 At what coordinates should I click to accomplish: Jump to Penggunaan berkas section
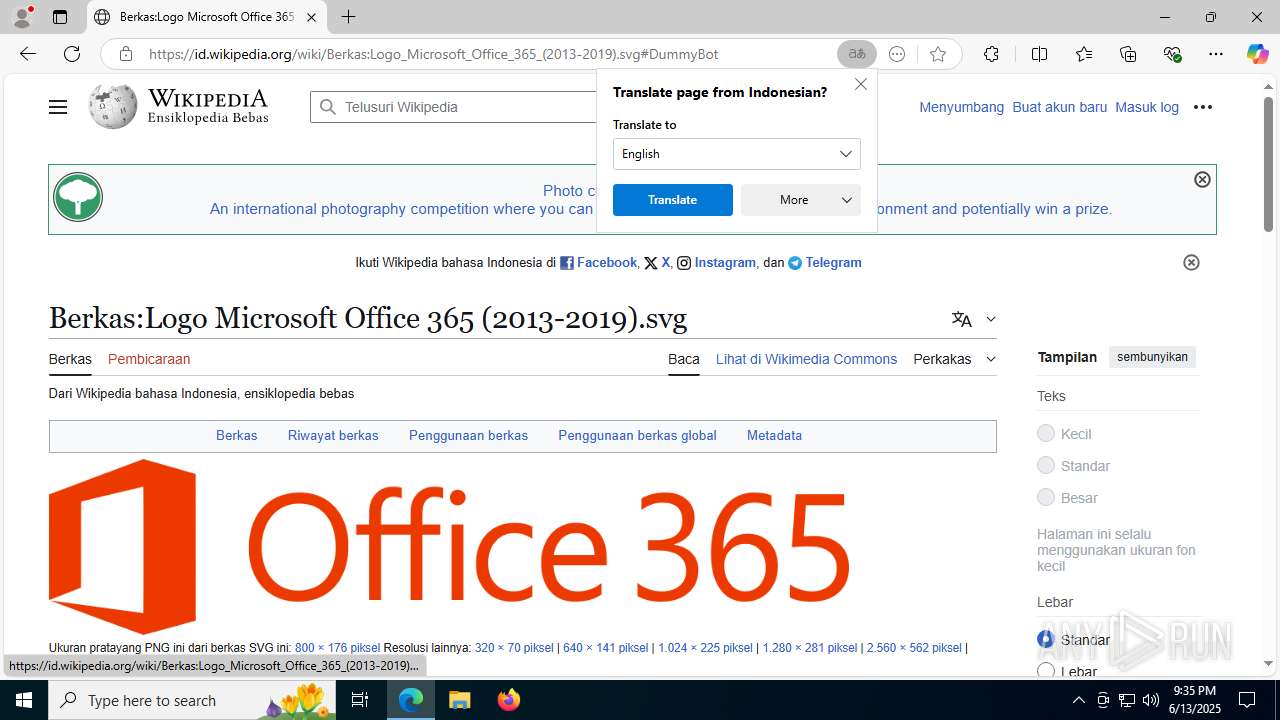468,435
